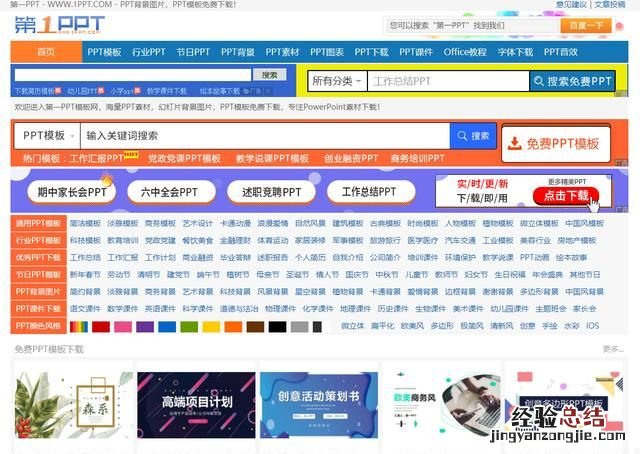Image resolution: width=640 pixels, height=454 pixels.
Task: Click the 更多 link beside 免费PPT模板下载
Action: (613, 349)
